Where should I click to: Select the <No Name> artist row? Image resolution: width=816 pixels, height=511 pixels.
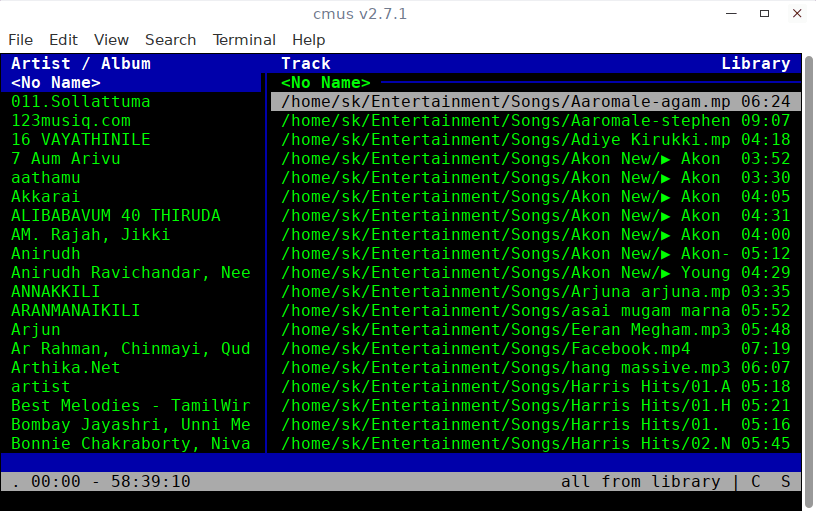pyautogui.click(x=131, y=83)
